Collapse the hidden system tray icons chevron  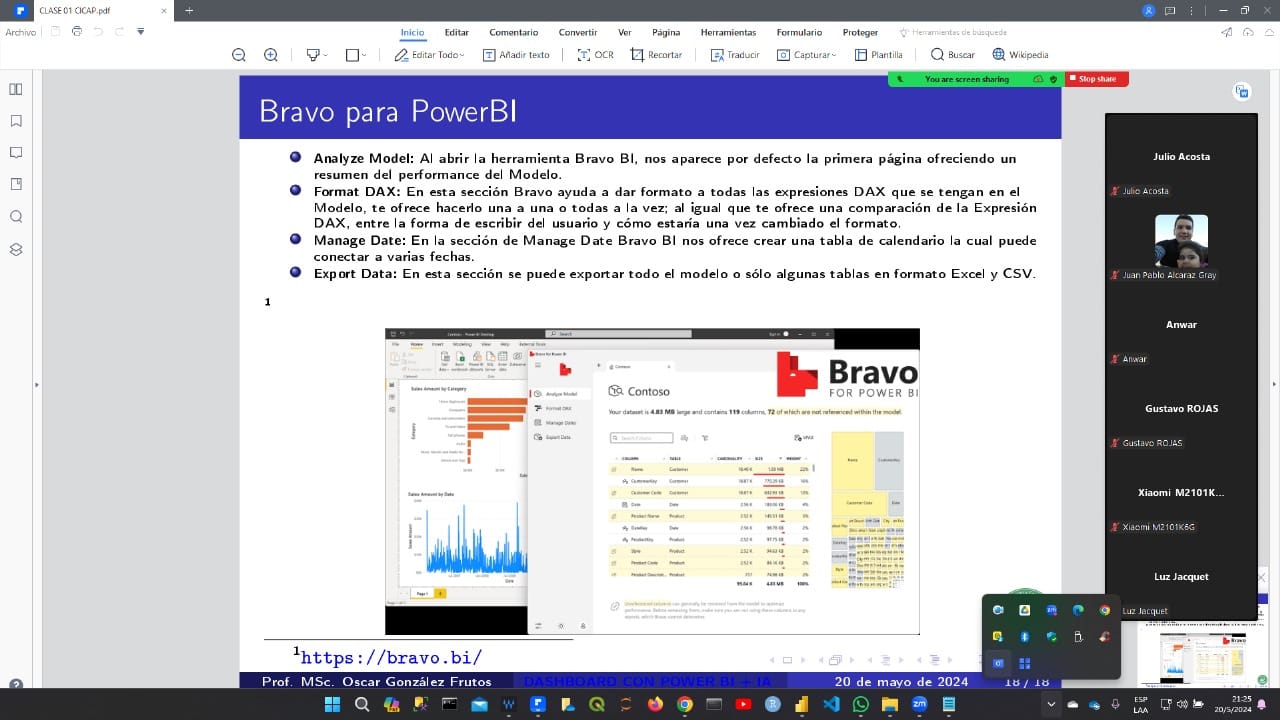click(x=1050, y=705)
